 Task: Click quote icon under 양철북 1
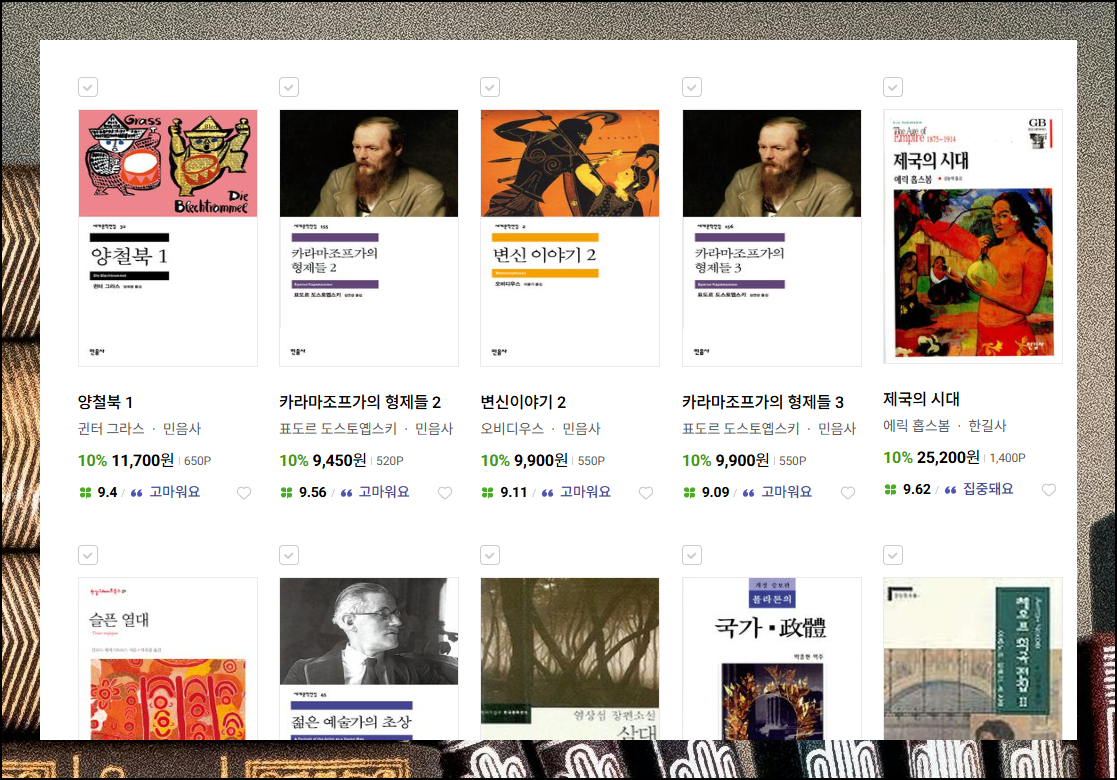(x=137, y=493)
